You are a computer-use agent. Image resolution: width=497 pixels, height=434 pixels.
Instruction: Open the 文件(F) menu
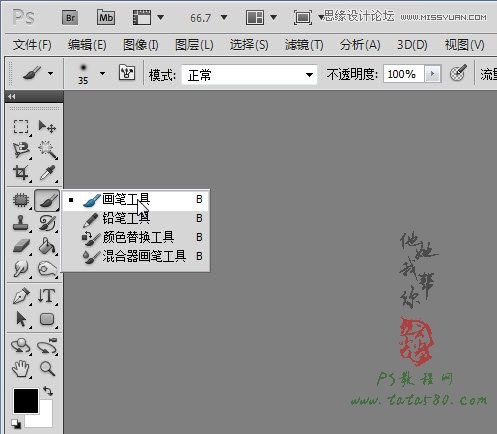coord(32,45)
